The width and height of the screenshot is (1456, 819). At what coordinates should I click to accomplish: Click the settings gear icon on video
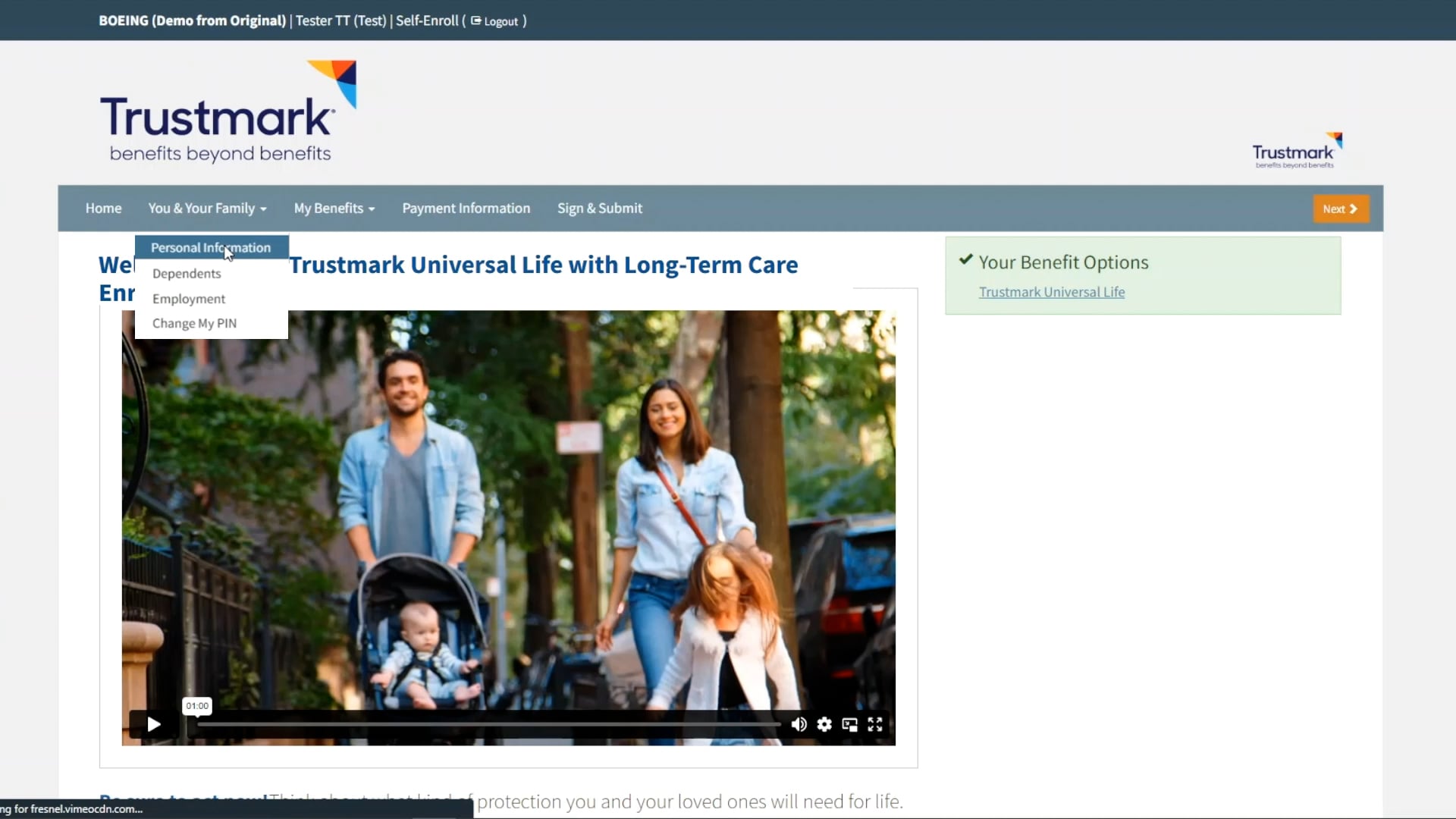[x=824, y=724]
